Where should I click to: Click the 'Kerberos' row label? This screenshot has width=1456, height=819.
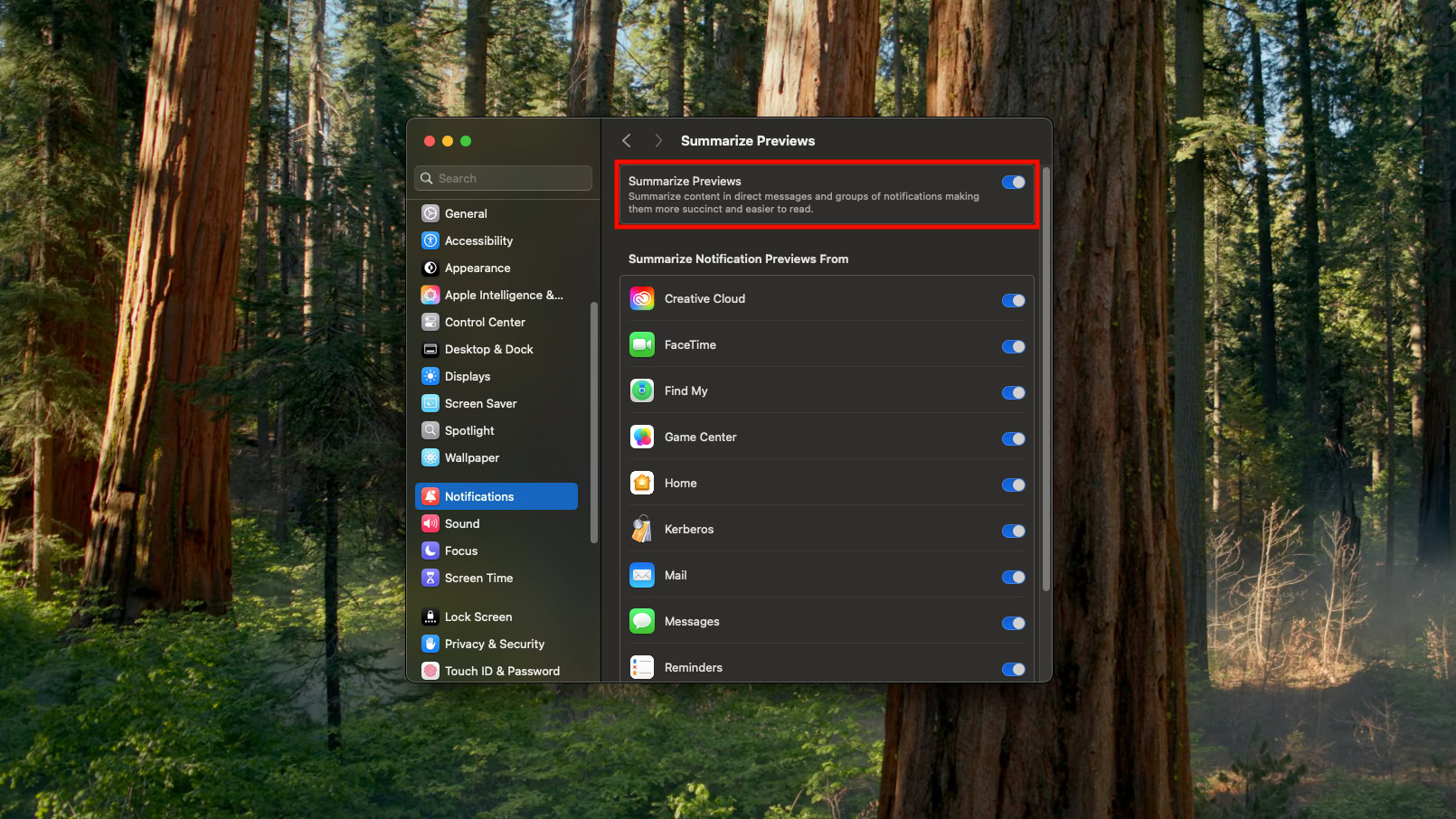point(689,529)
